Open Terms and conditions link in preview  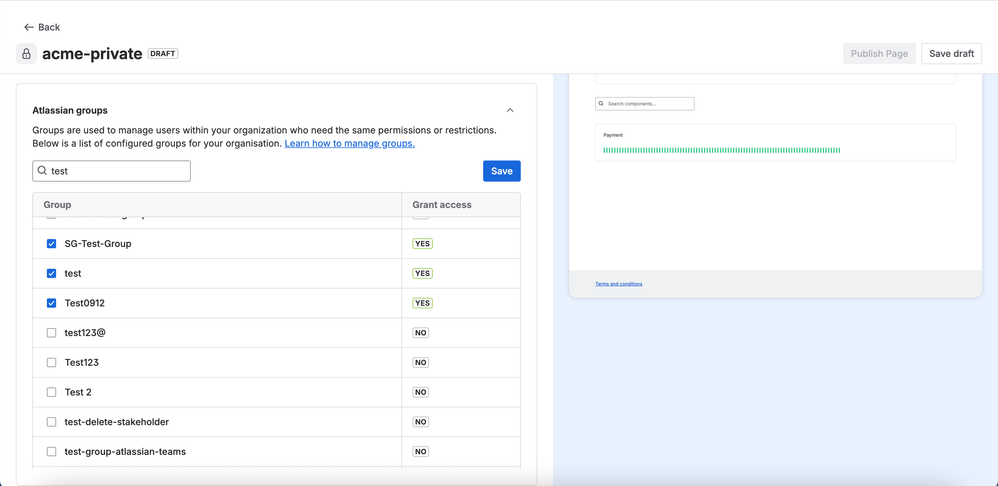pos(619,284)
